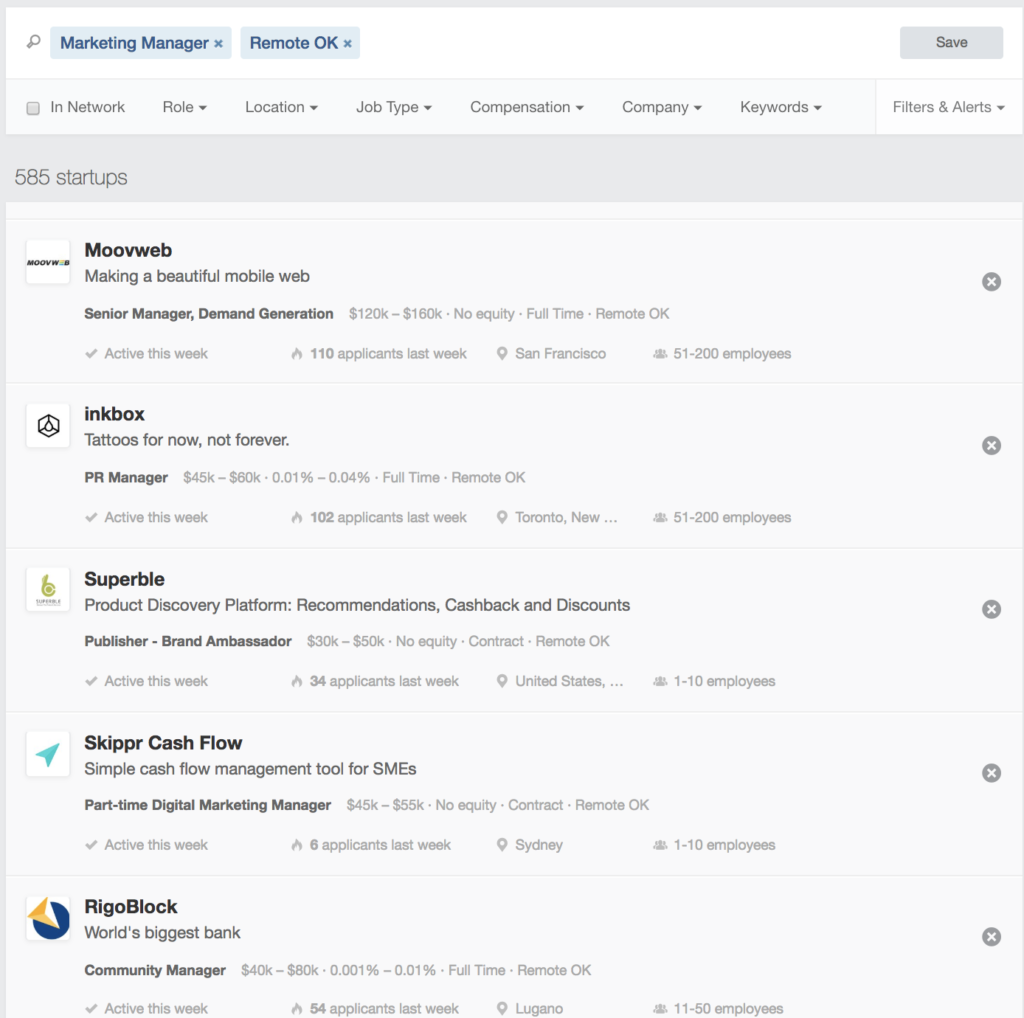The height and width of the screenshot is (1018, 1024).
Task: Open the Role filter dropdown
Action: point(184,106)
